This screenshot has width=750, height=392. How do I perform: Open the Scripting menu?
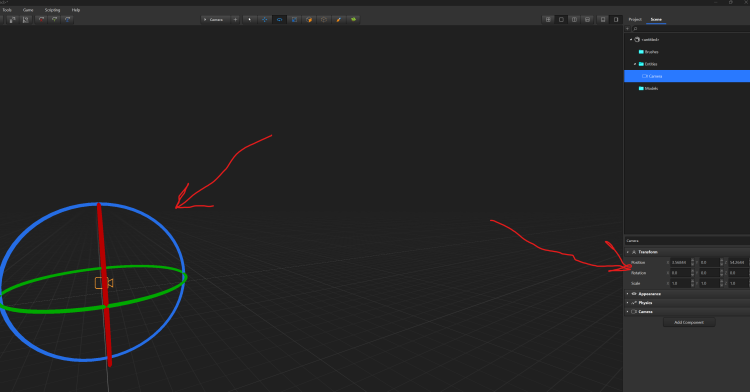click(x=53, y=10)
